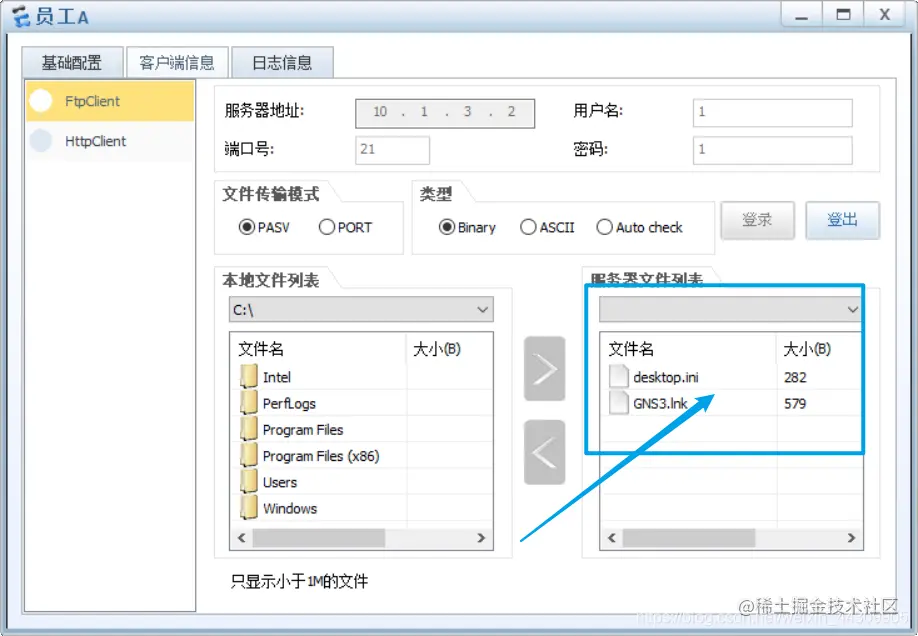This screenshot has height=636, width=918.
Task: Select the Program Files row name
Action: pos(303,430)
